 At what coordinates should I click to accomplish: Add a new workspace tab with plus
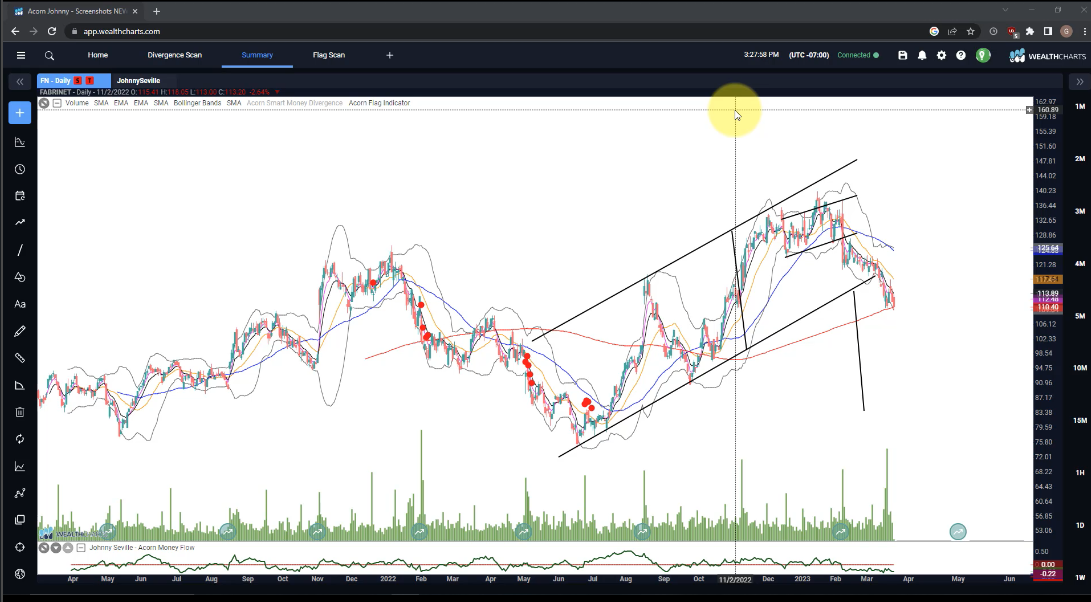(x=390, y=55)
